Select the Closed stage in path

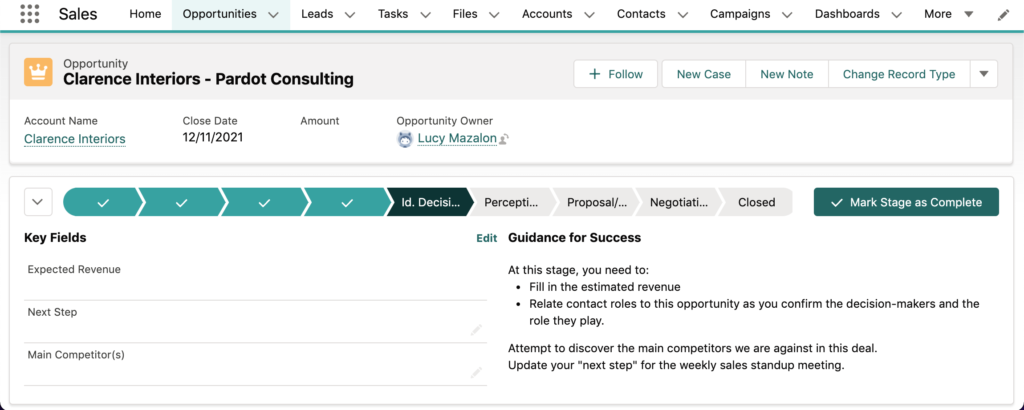(x=756, y=202)
